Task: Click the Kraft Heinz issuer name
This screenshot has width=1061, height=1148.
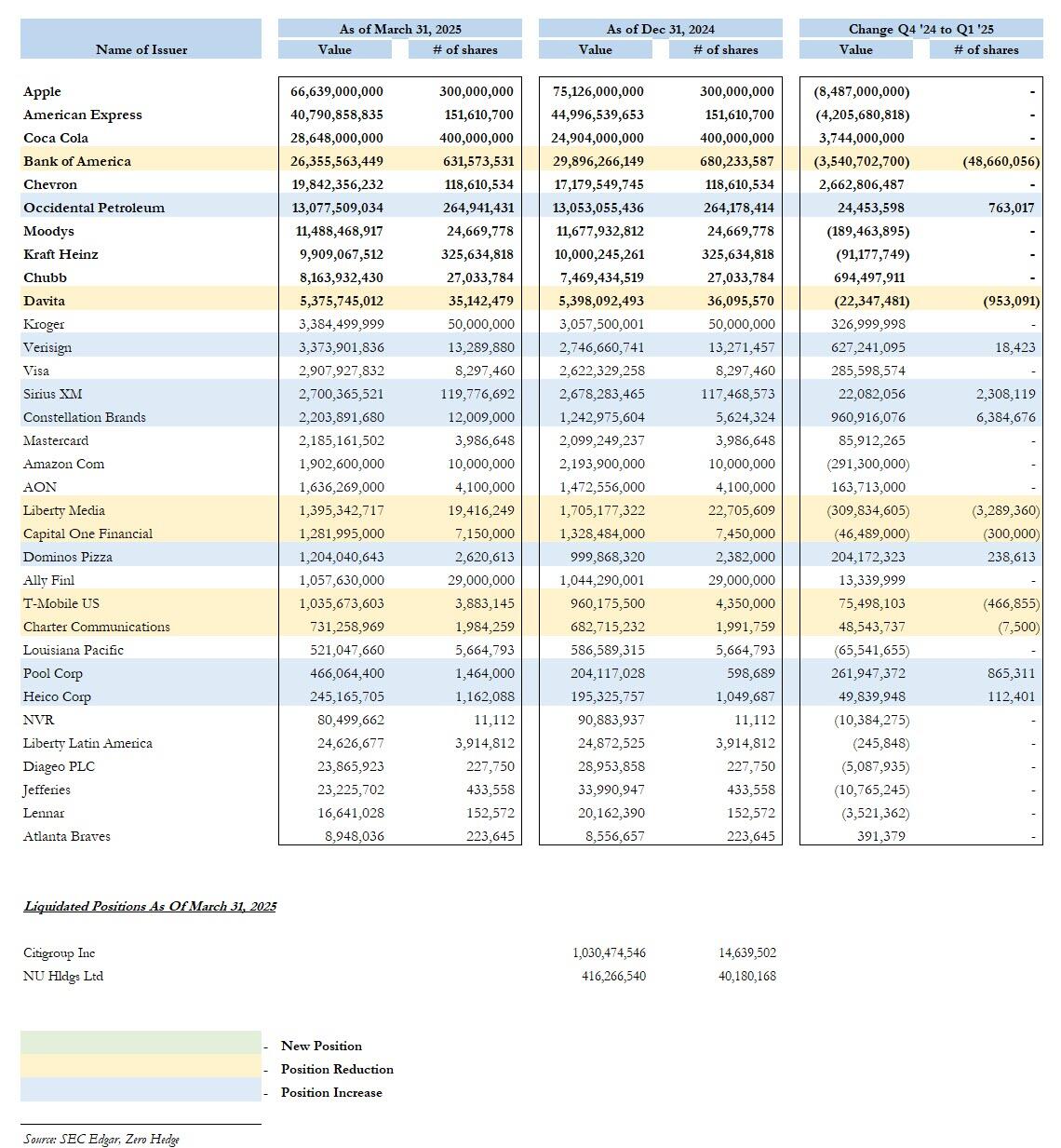Action: pos(60,254)
